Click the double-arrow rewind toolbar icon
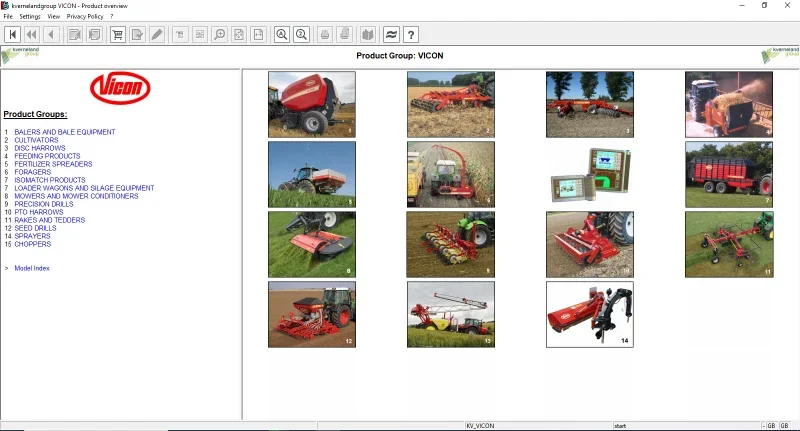The image size is (800, 431). (x=32, y=35)
